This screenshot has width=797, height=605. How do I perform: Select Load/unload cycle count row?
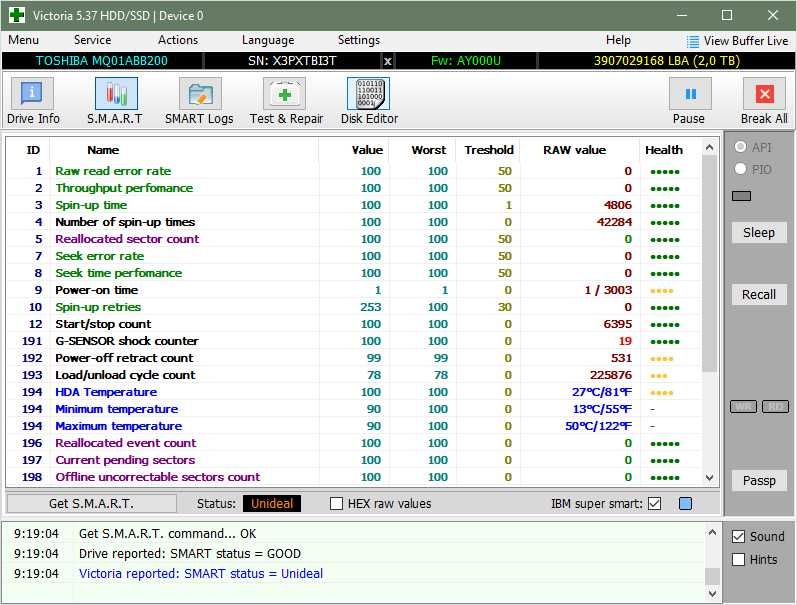tap(354, 375)
